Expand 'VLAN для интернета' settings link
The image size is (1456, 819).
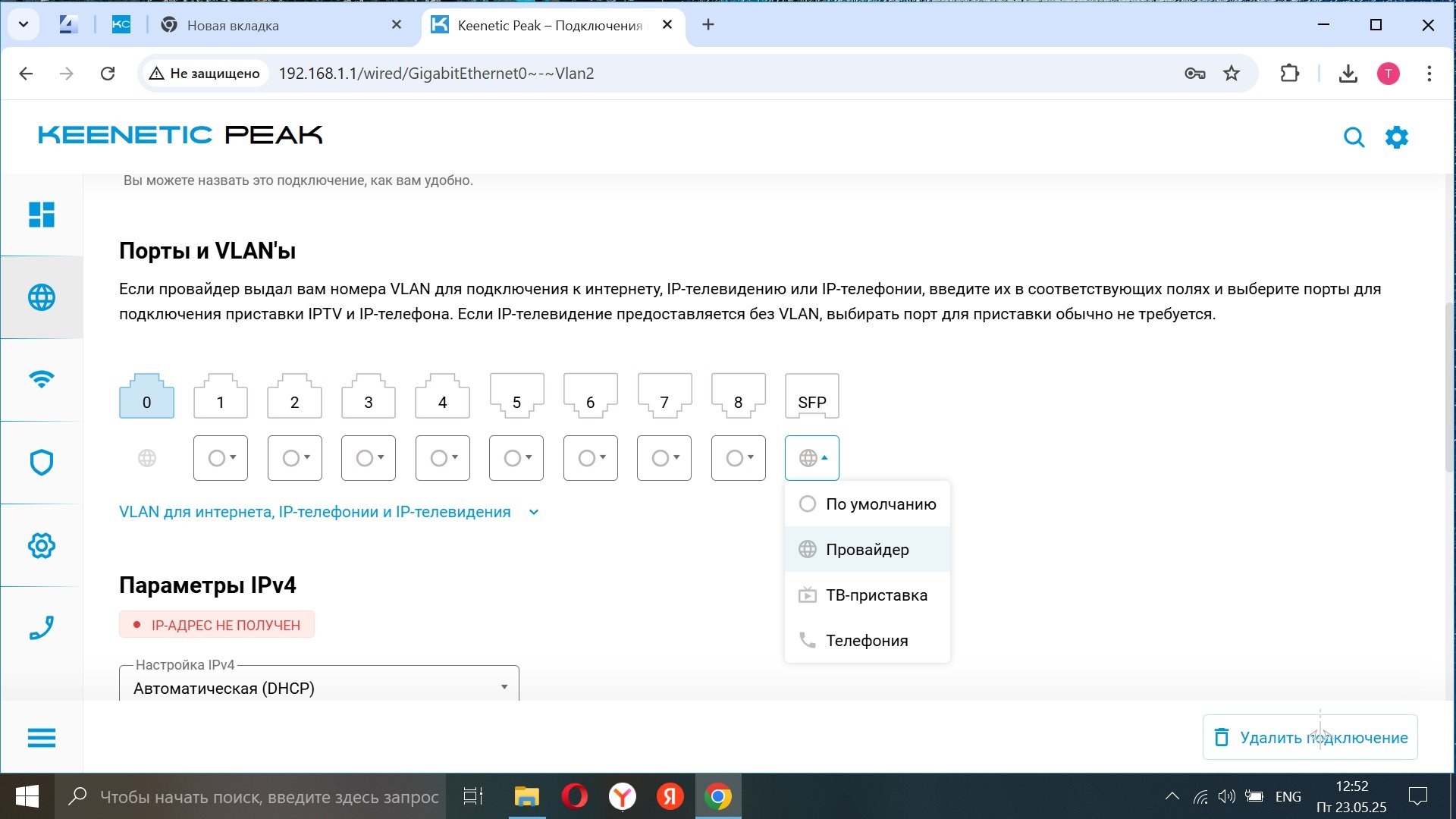329,512
